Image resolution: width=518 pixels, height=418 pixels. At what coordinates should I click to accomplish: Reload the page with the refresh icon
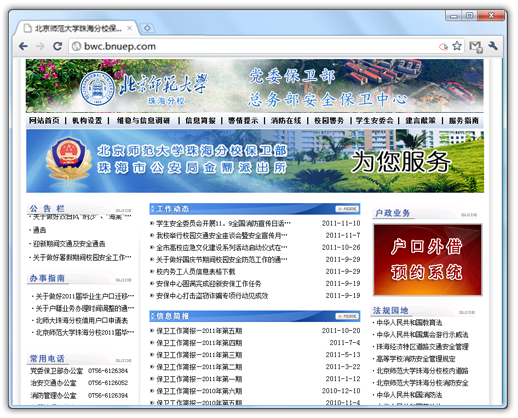tap(58, 46)
